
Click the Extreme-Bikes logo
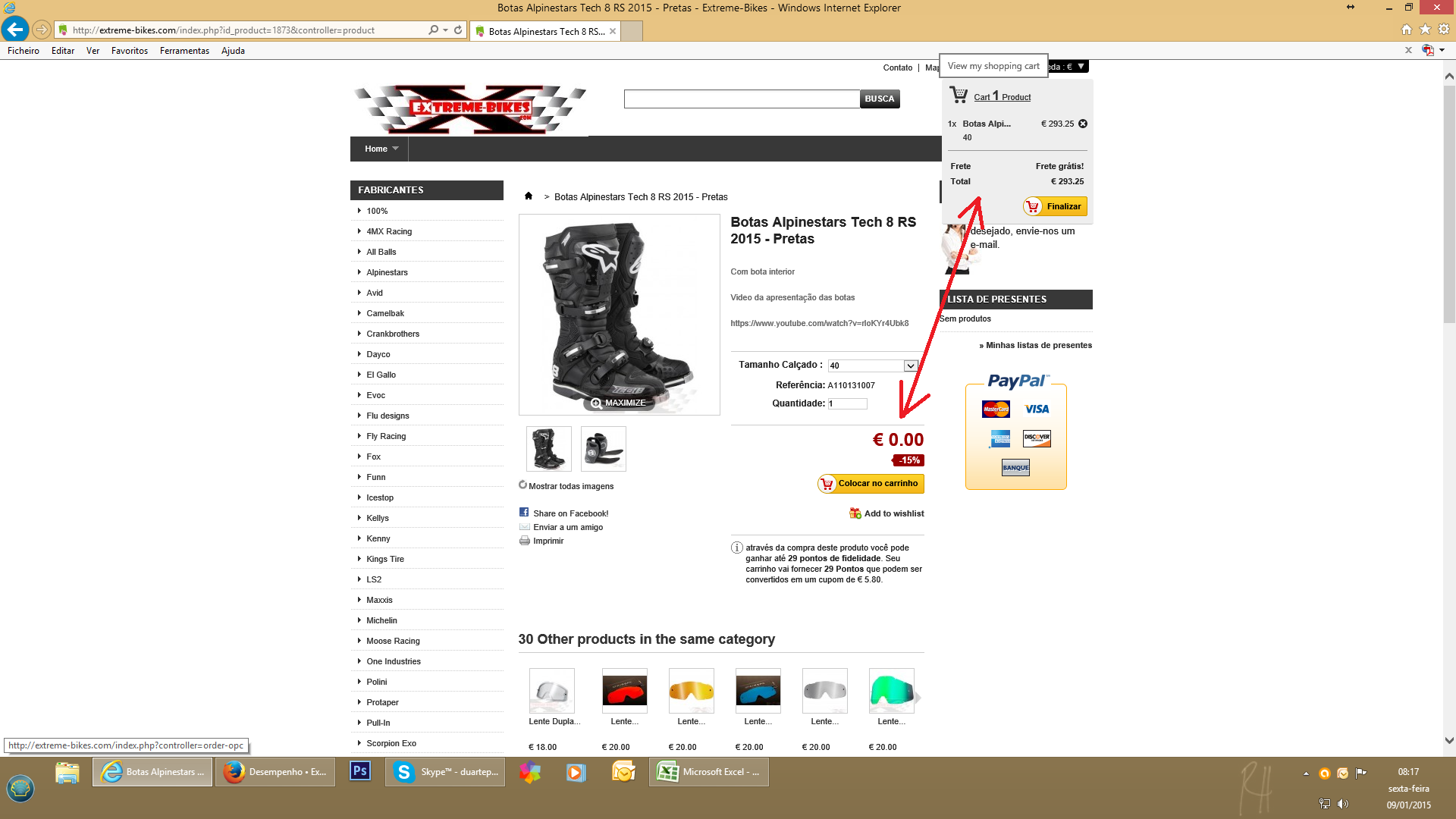click(470, 110)
